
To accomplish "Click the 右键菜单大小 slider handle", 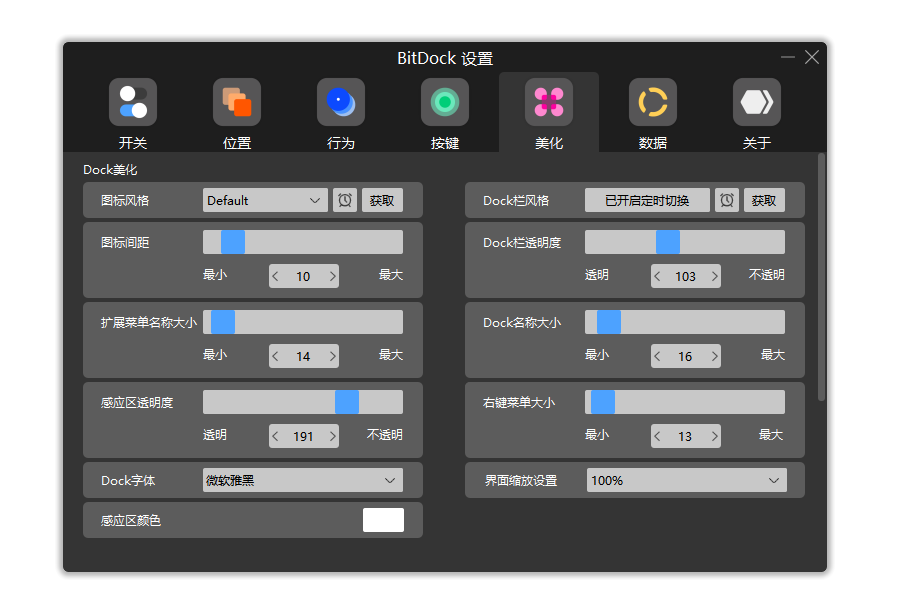I will click(603, 402).
